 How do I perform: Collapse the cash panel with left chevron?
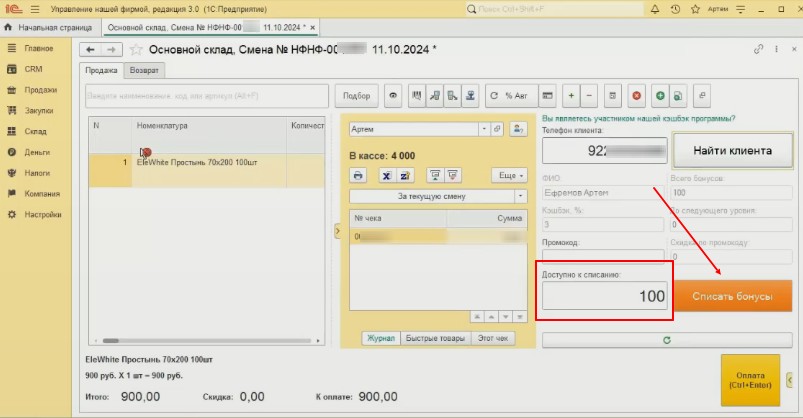point(337,231)
